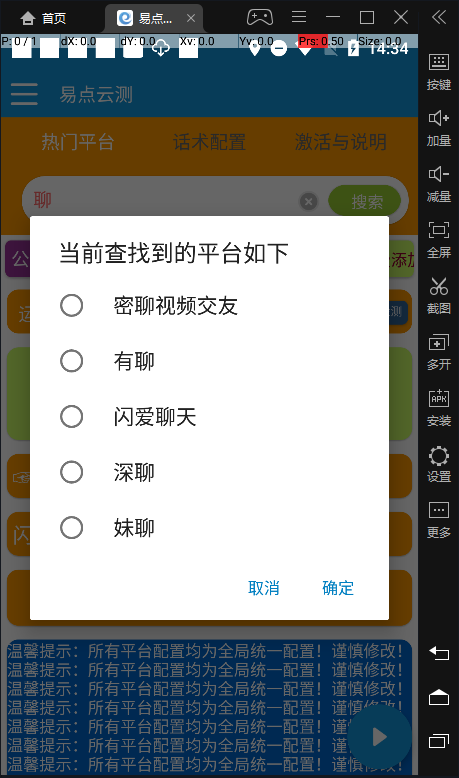459x778 pixels.
Task: Take a screenshot with 截图 scissors
Action: [439, 296]
